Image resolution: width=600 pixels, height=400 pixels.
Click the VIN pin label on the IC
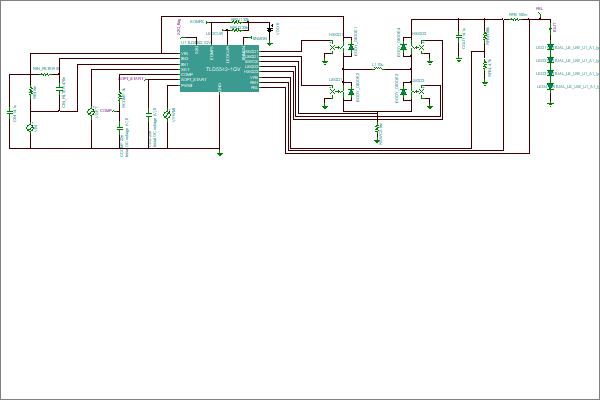184,53
